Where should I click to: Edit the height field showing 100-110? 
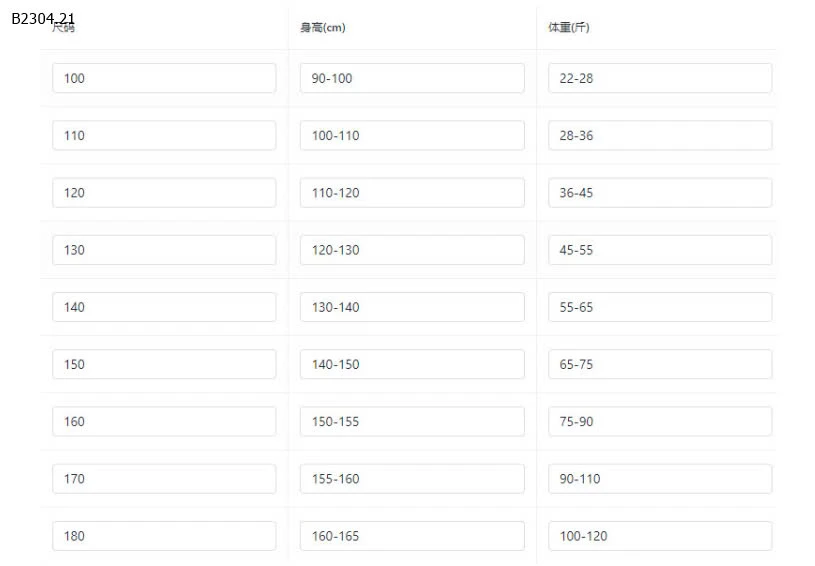click(x=412, y=135)
